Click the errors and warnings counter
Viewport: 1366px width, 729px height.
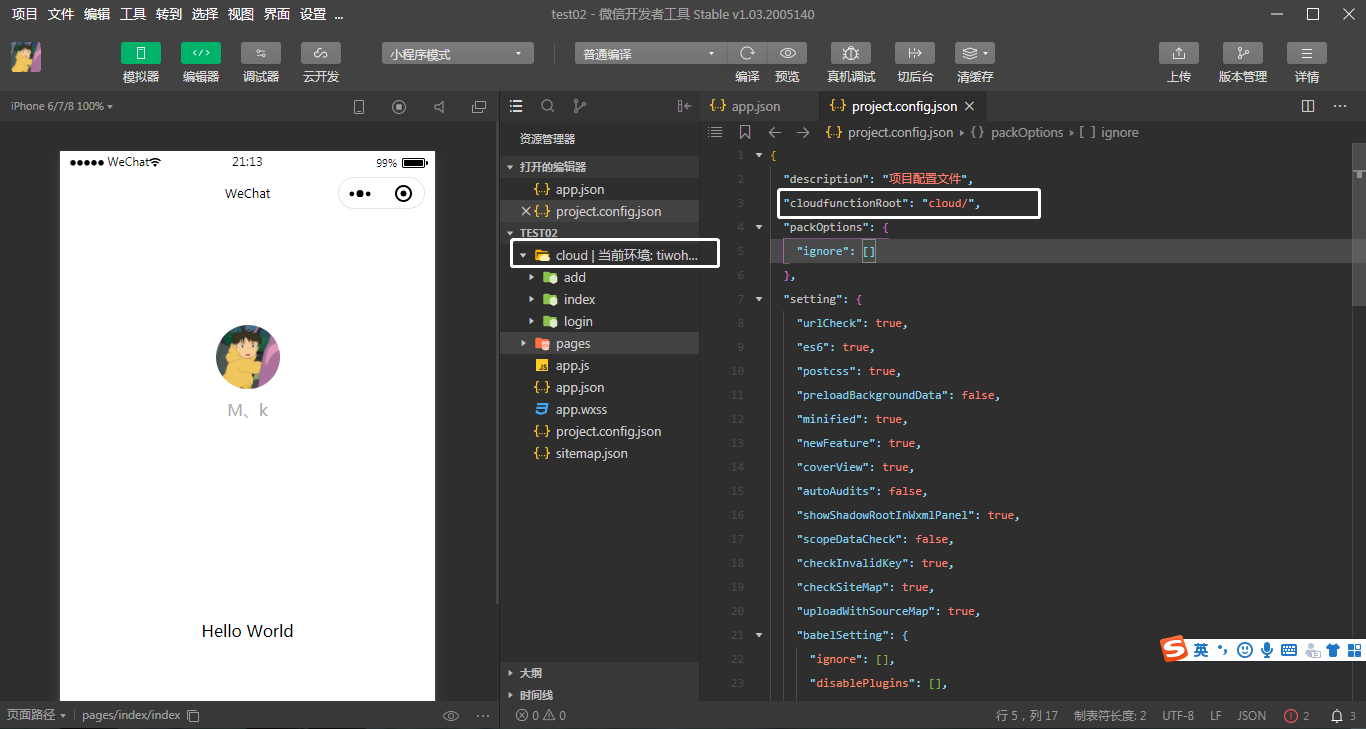(x=541, y=715)
